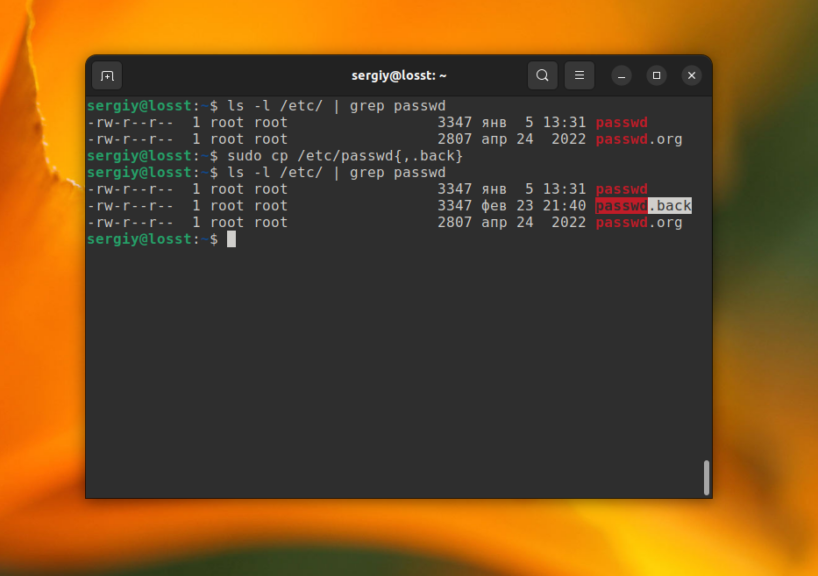Click the cursor block at the last prompt
The width and height of the screenshot is (818, 576).
click(231, 239)
